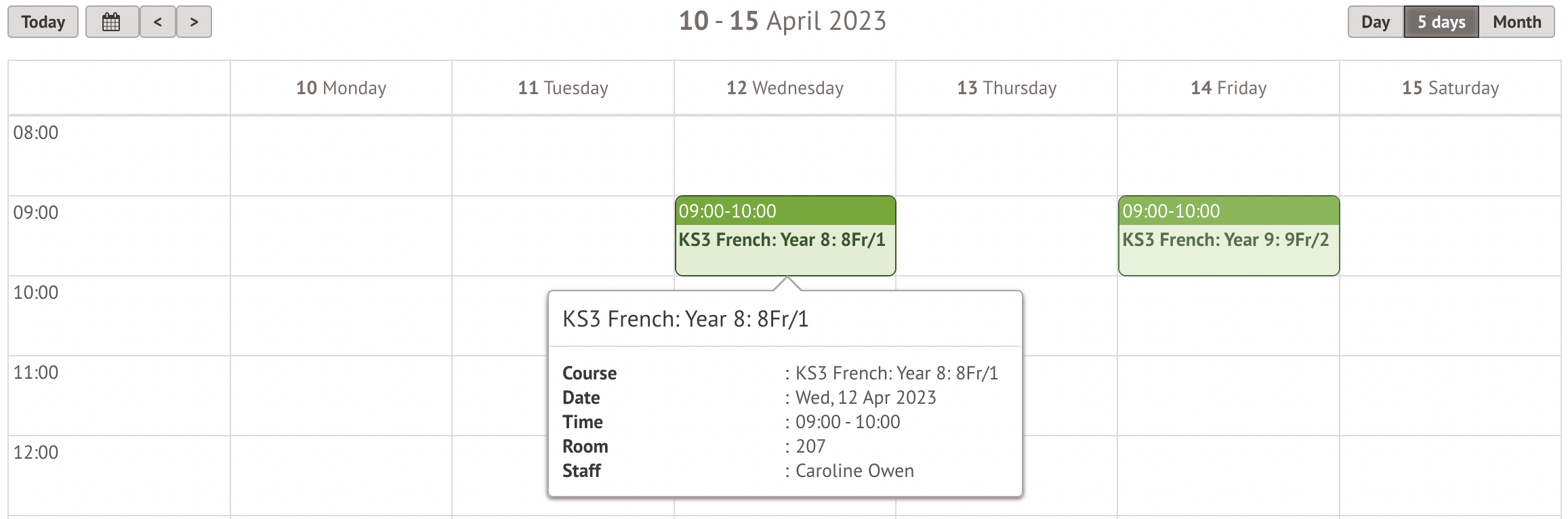Click the 14 Friday column header
This screenshot has width=1568, height=519.
[1228, 88]
